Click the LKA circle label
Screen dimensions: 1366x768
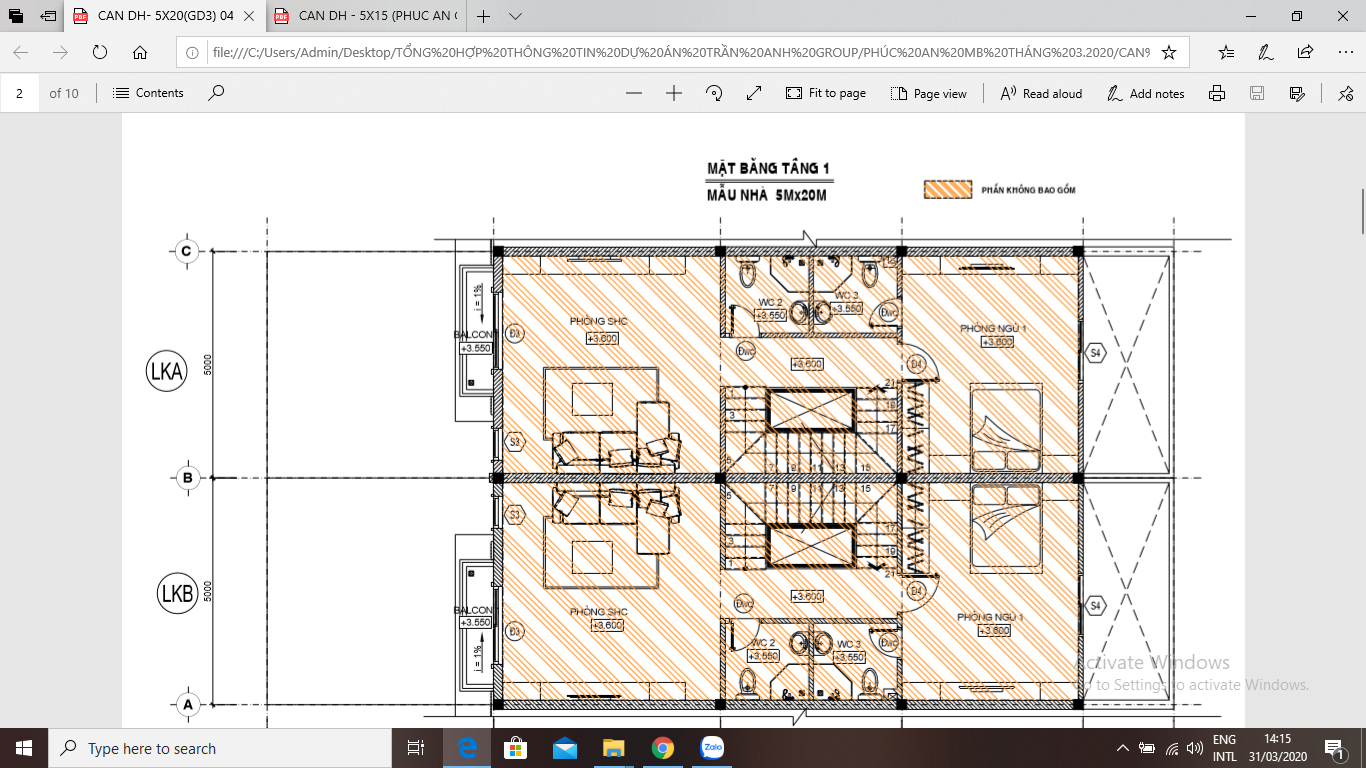click(166, 372)
